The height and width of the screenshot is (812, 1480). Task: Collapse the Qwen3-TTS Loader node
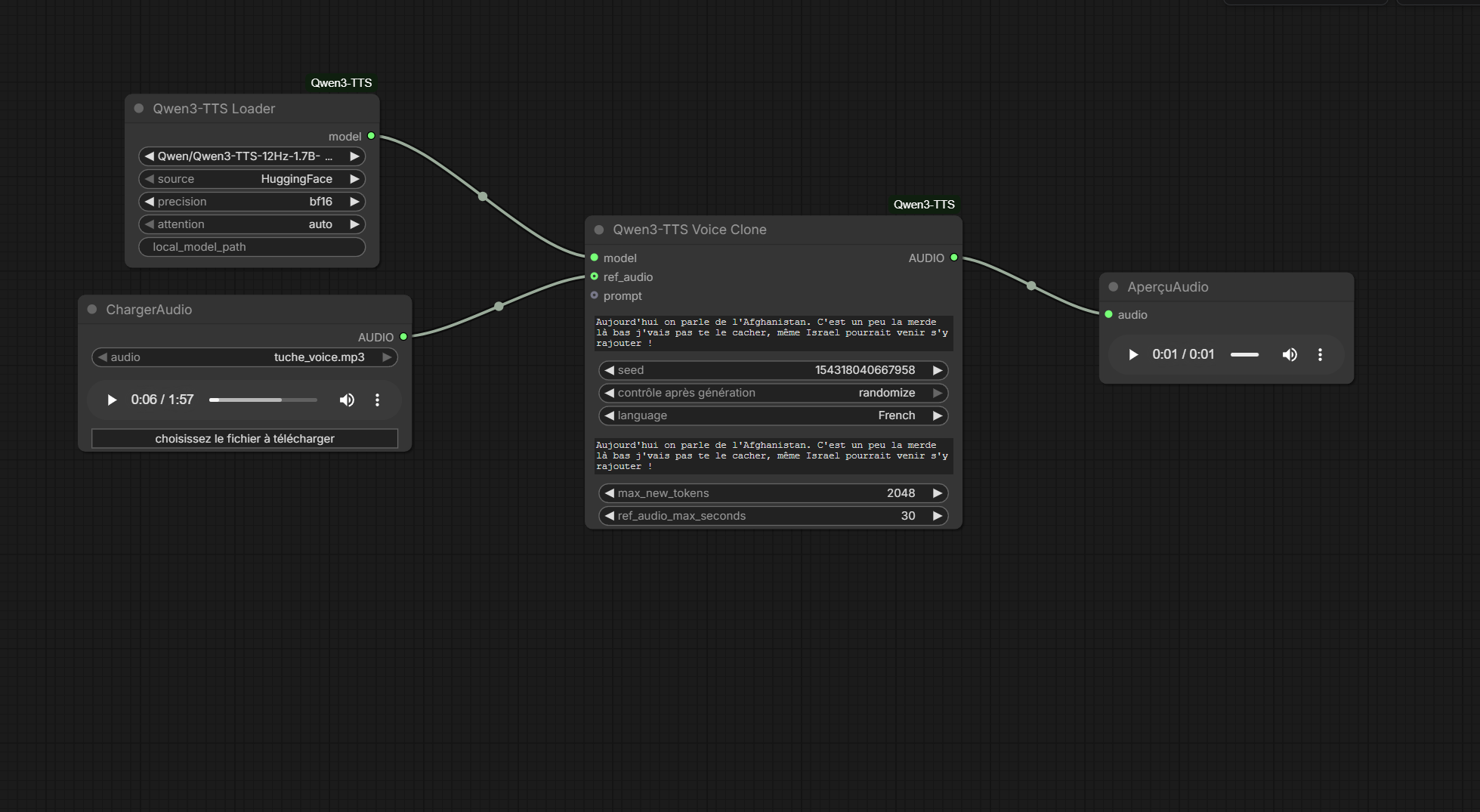tap(139, 109)
